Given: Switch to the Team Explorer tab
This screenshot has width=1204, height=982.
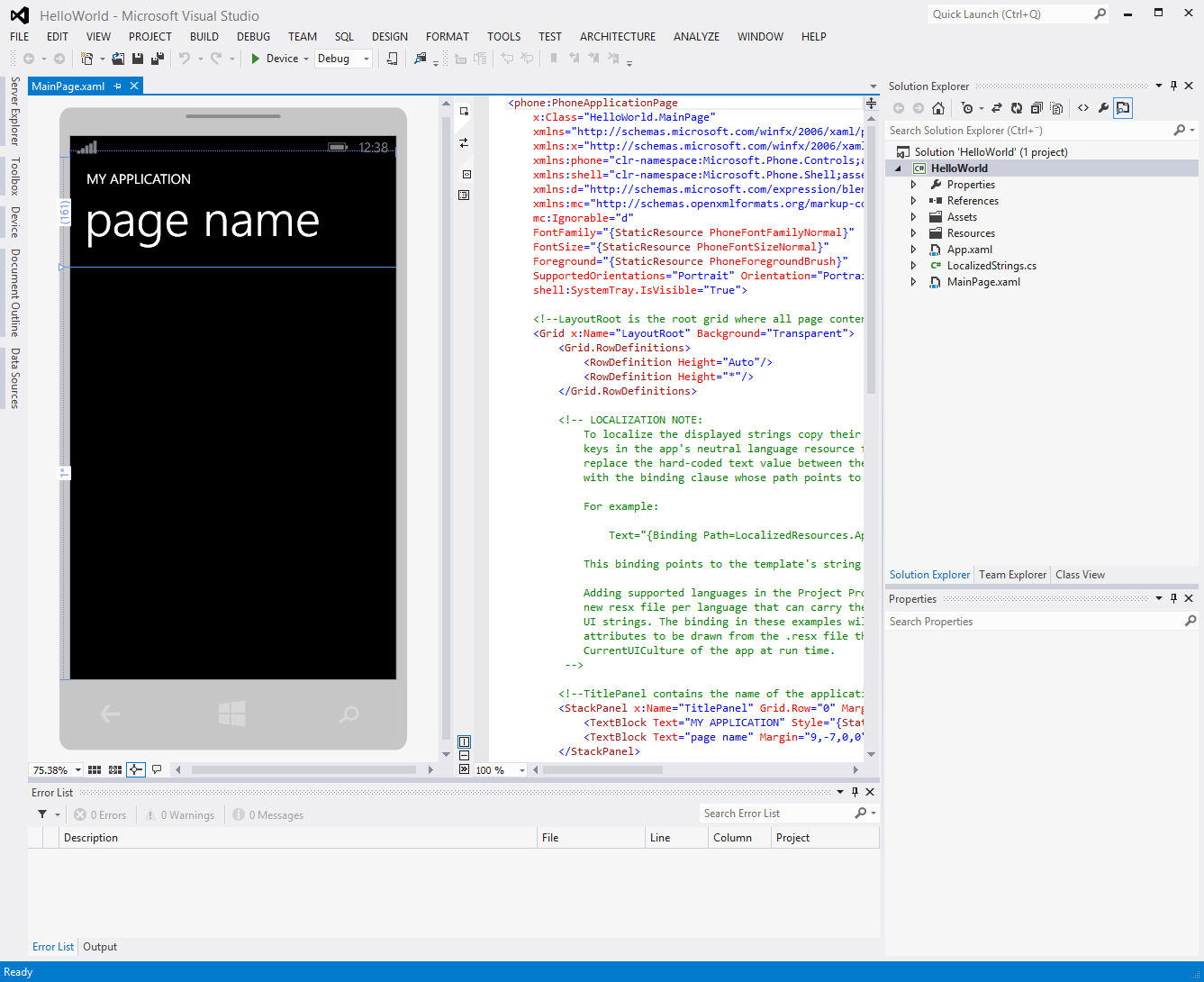Looking at the screenshot, I should coord(1012,575).
